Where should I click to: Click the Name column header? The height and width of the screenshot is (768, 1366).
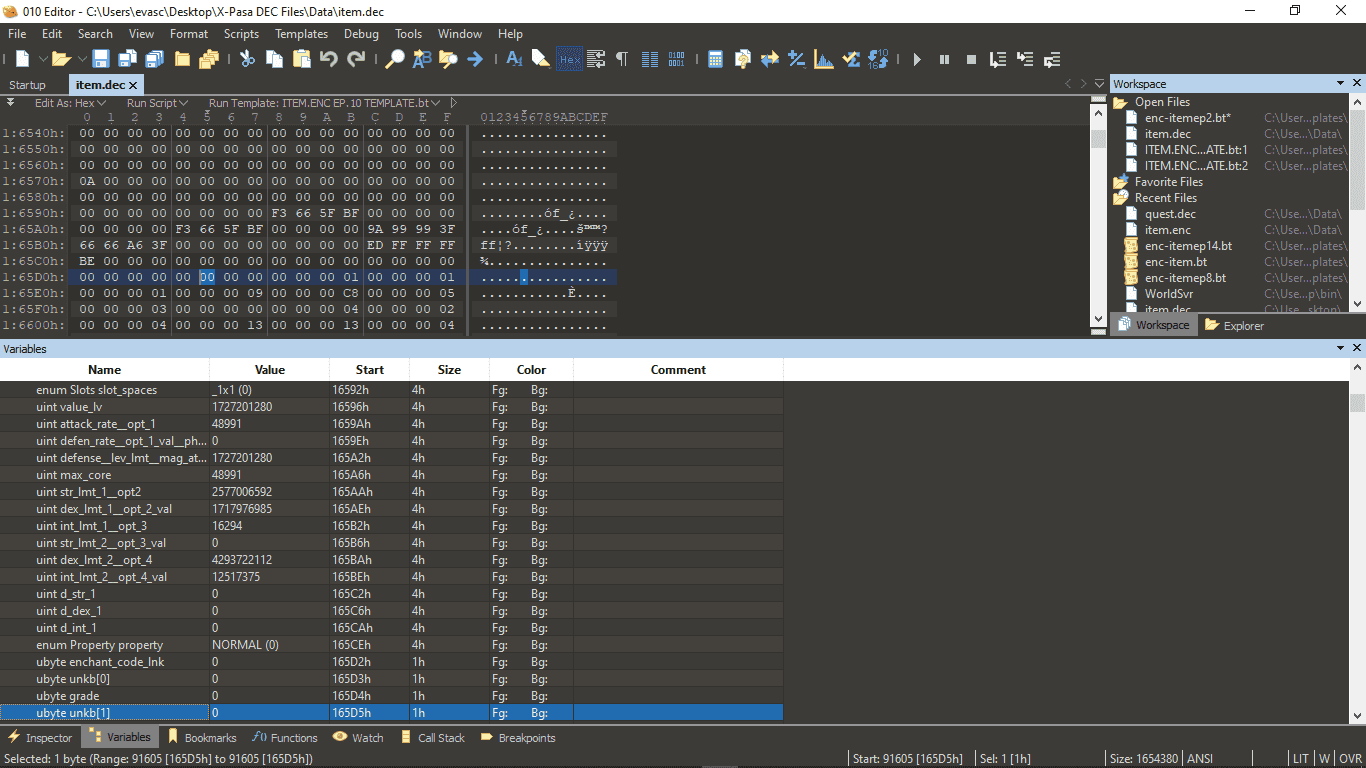(x=105, y=370)
